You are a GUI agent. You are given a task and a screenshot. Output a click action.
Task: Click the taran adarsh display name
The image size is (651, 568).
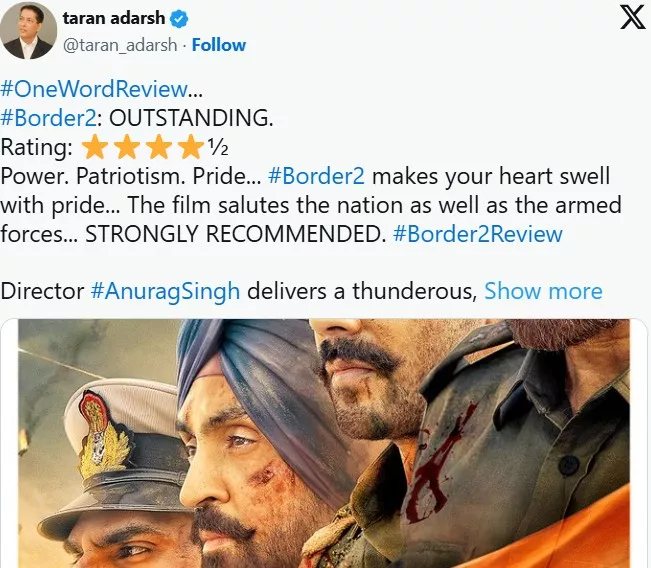point(114,18)
